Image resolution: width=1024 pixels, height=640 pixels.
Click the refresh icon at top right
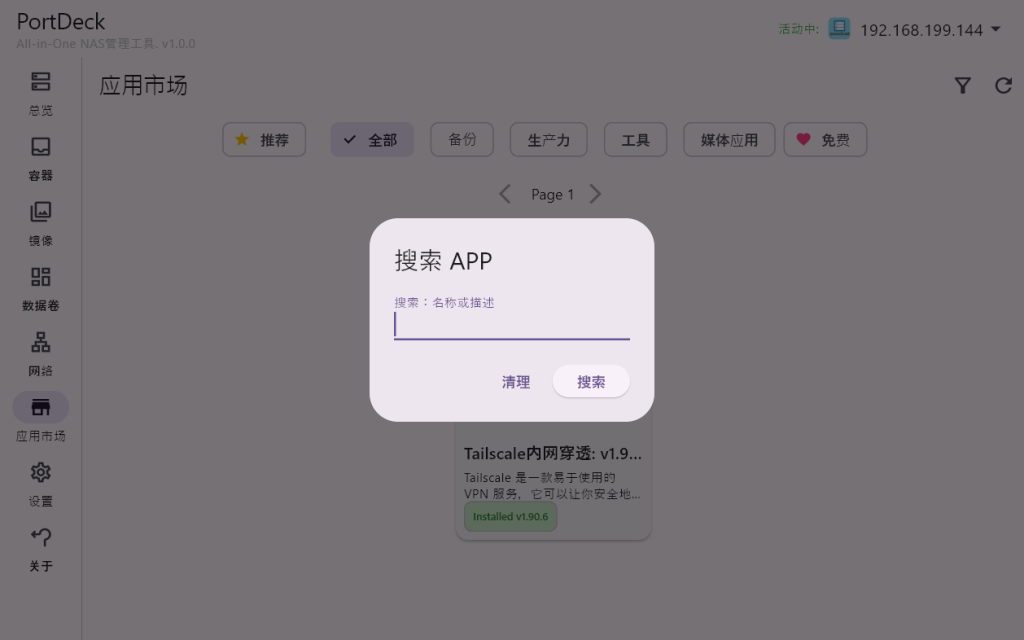[1003, 86]
